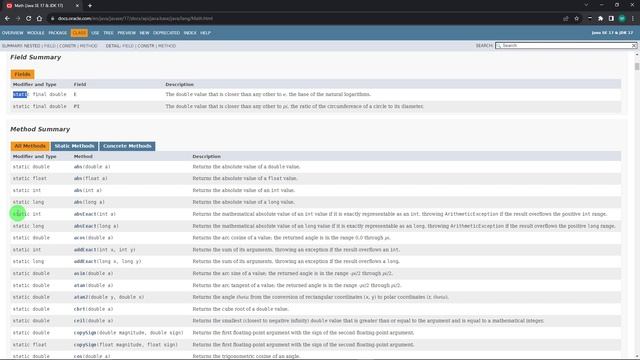Image resolution: width=640 pixels, height=360 pixels.
Task: Open the PACKAGE navigation item
Action: point(58,33)
